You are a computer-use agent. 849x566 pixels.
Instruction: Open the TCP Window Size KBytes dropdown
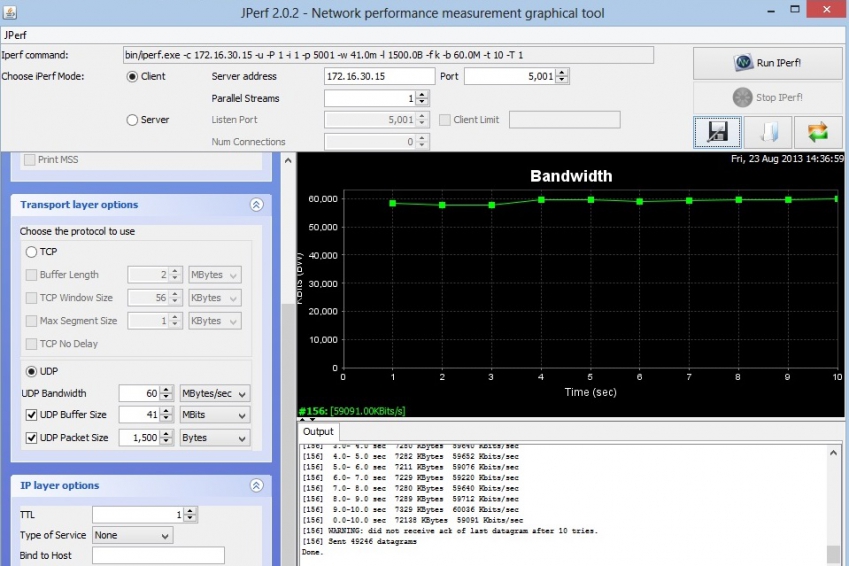click(x=214, y=298)
